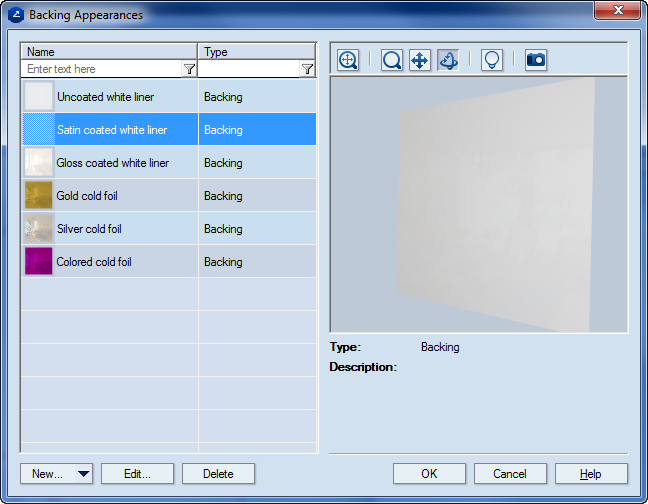Open the Type column filter icon

click(x=307, y=69)
